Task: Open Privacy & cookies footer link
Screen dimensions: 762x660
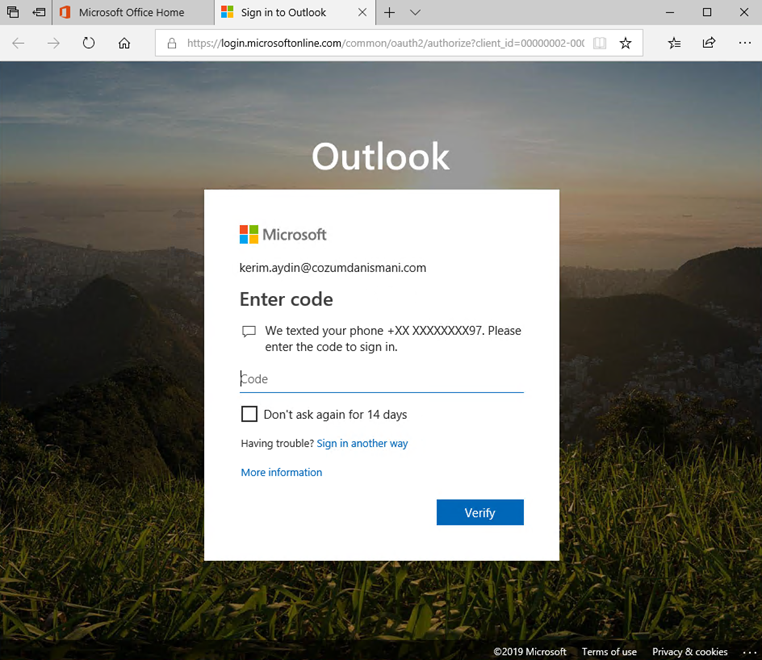Action: [x=690, y=652]
